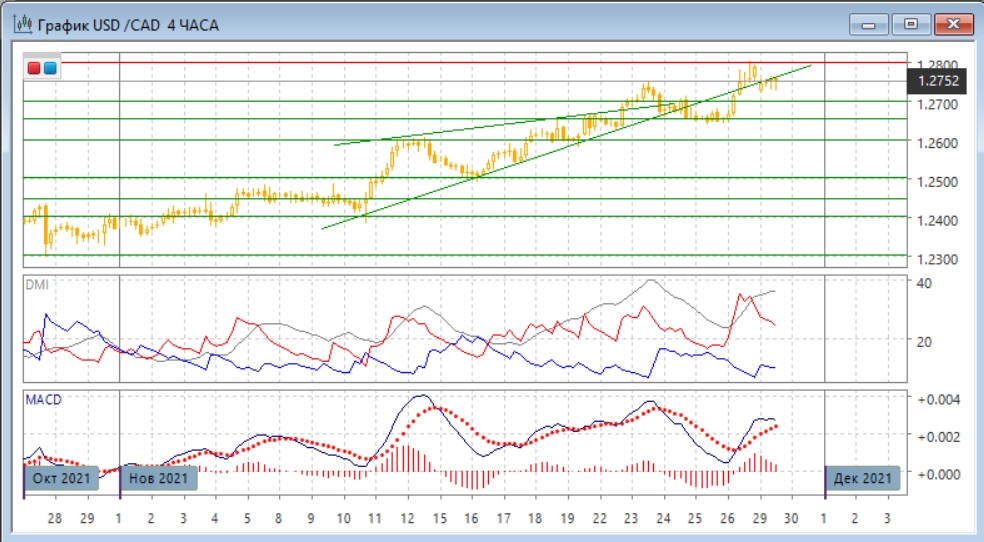Click the Дек 2021 month marker
Image resolution: width=984 pixels, height=542 pixels.
click(864, 479)
